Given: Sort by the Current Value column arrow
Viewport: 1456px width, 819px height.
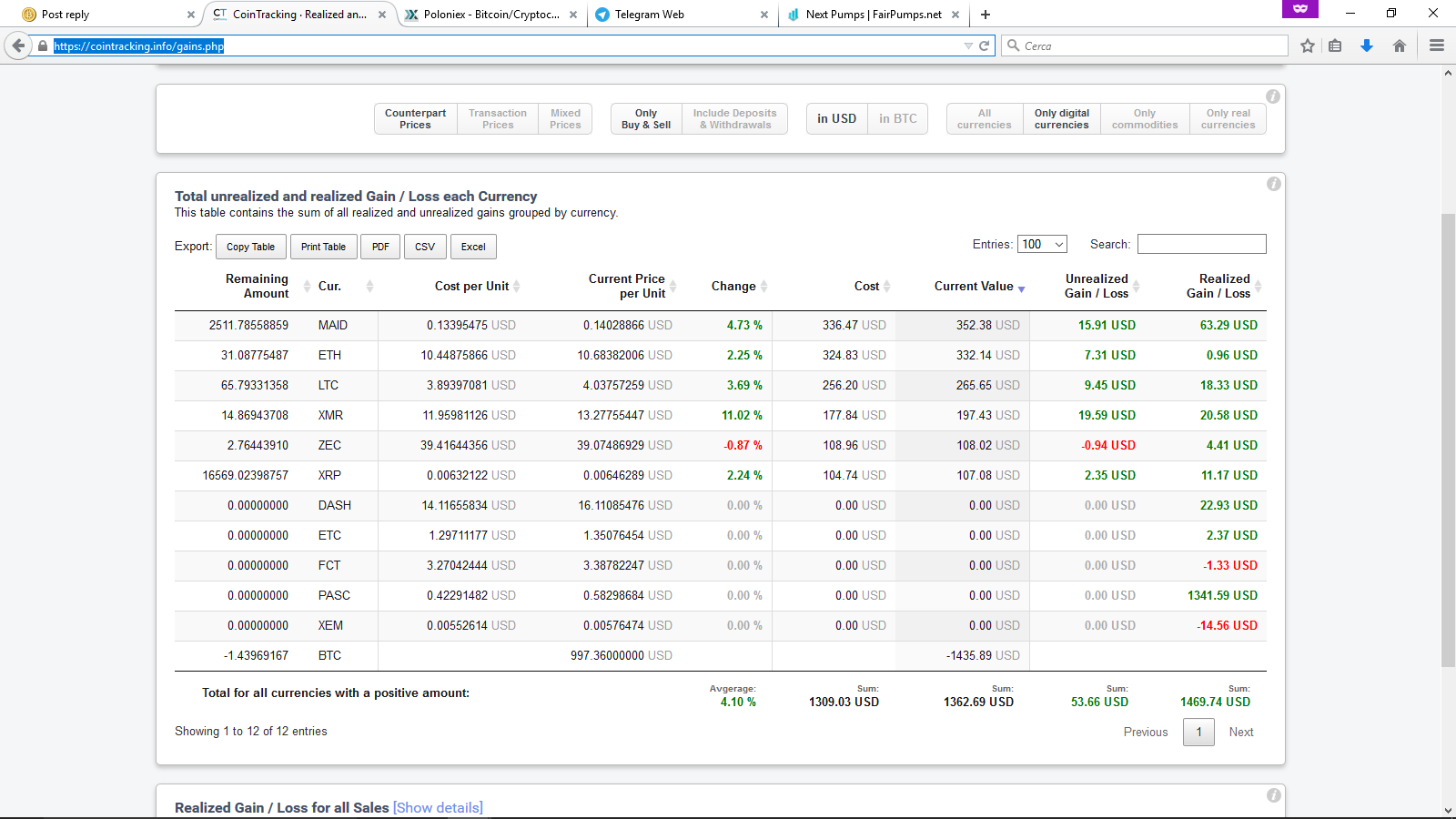Looking at the screenshot, I should click(1021, 288).
